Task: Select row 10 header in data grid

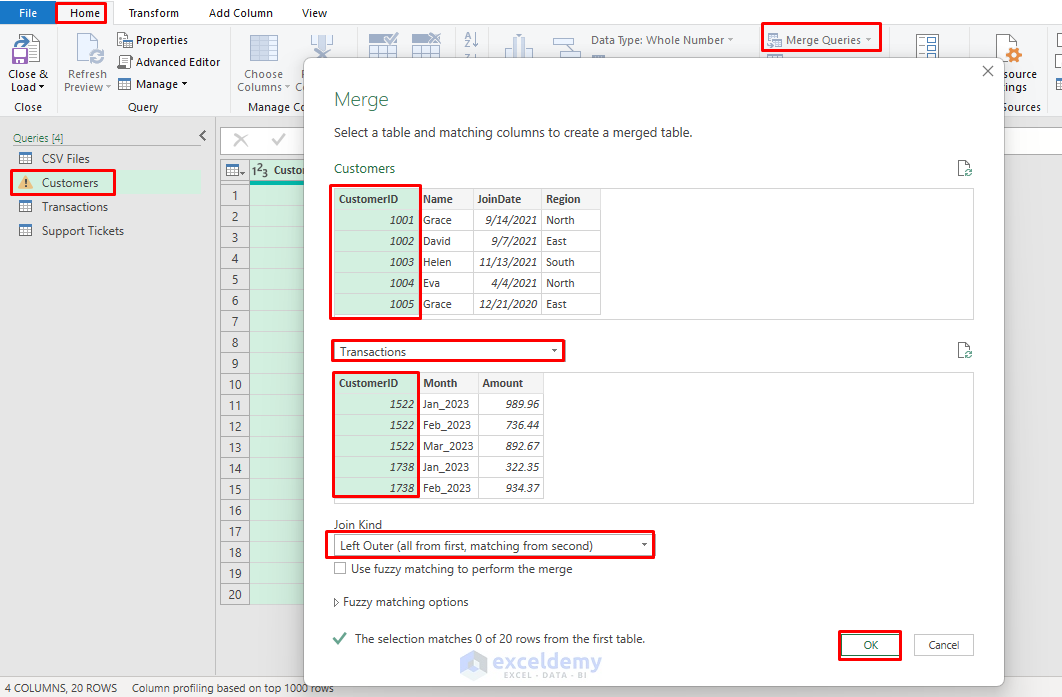Action: pyautogui.click(x=235, y=384)
